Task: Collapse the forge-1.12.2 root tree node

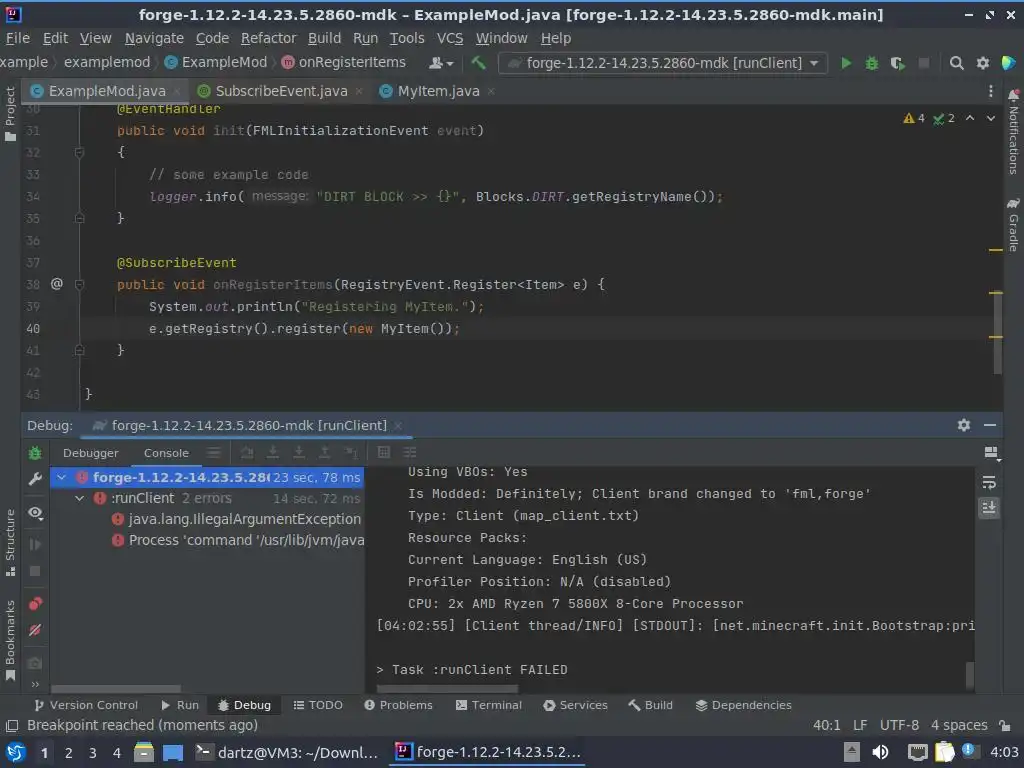Action: pos(61,477)
